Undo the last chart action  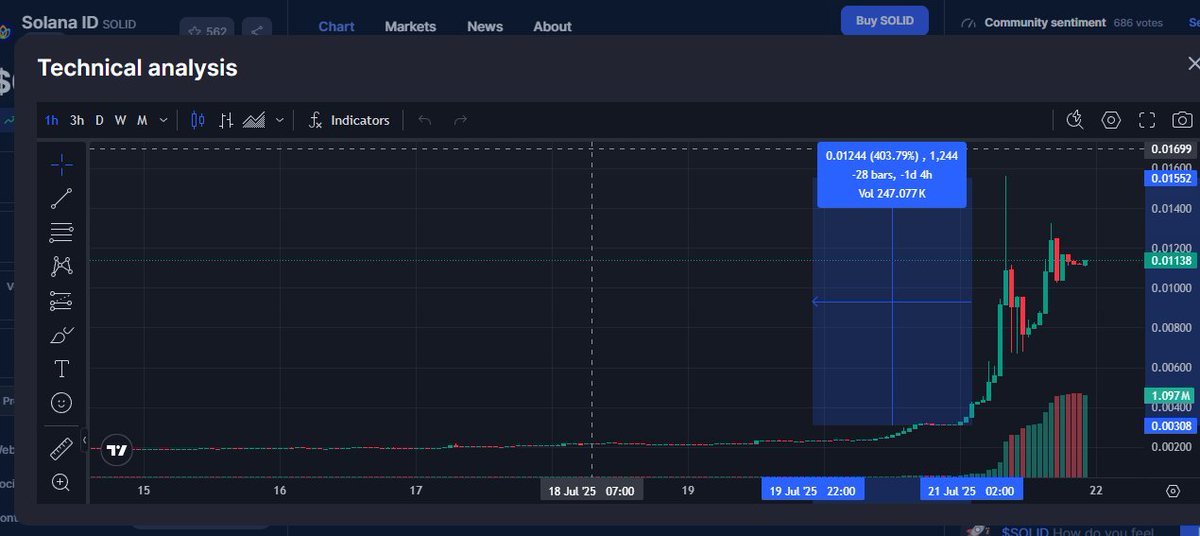pyautogui.click(x=424, y=120)
